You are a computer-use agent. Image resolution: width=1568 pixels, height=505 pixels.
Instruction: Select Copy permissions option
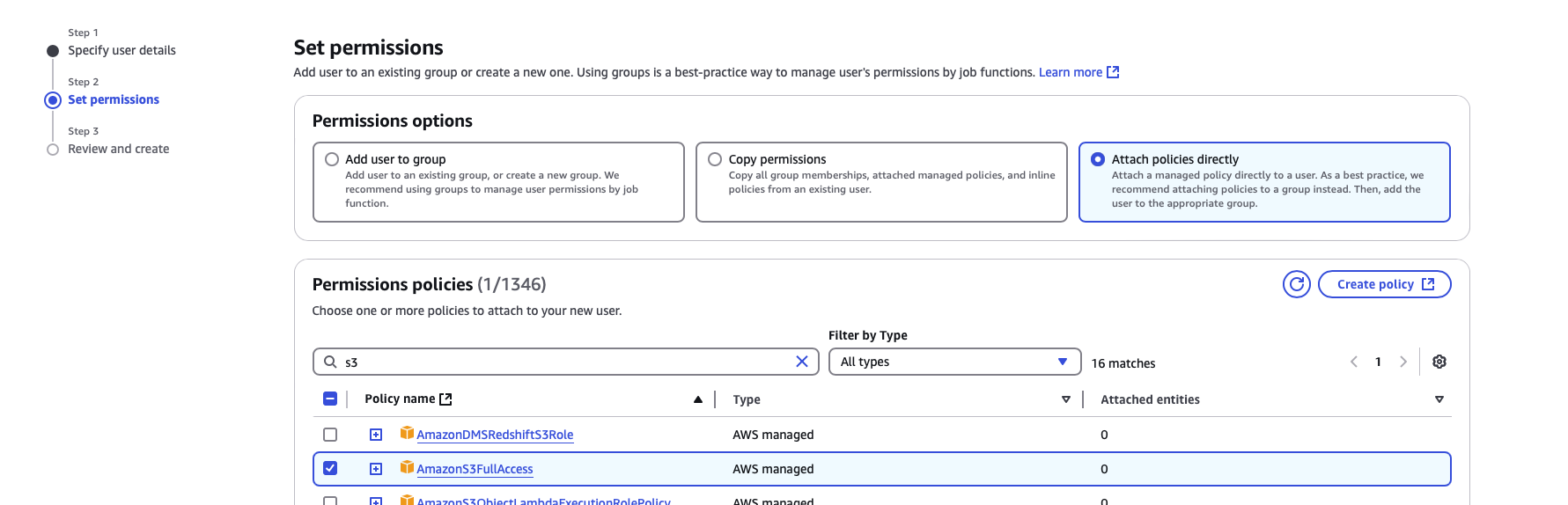(x=715, y=159)
